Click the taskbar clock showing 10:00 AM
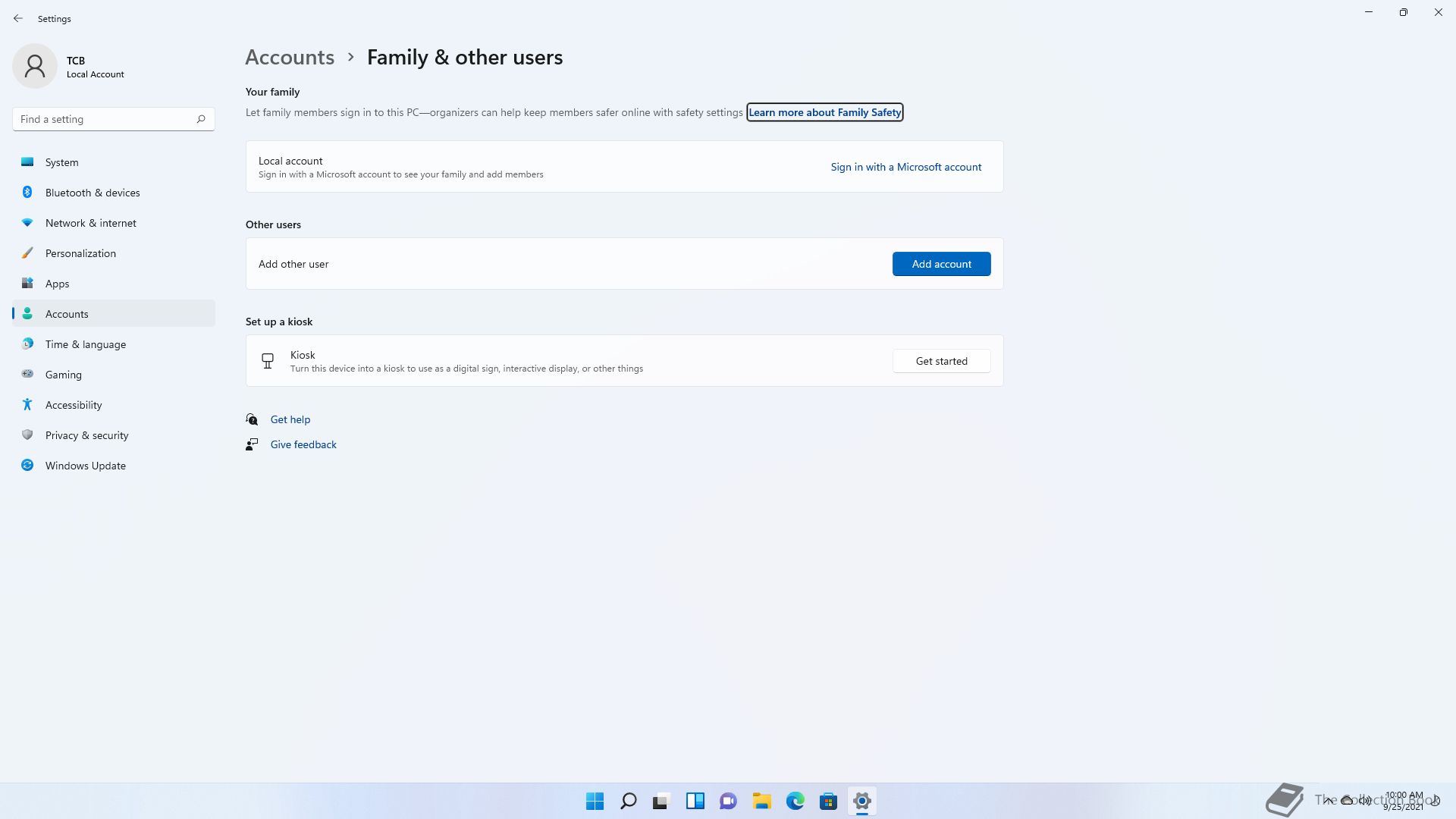1456x819 pixels. click(1403, 801)
